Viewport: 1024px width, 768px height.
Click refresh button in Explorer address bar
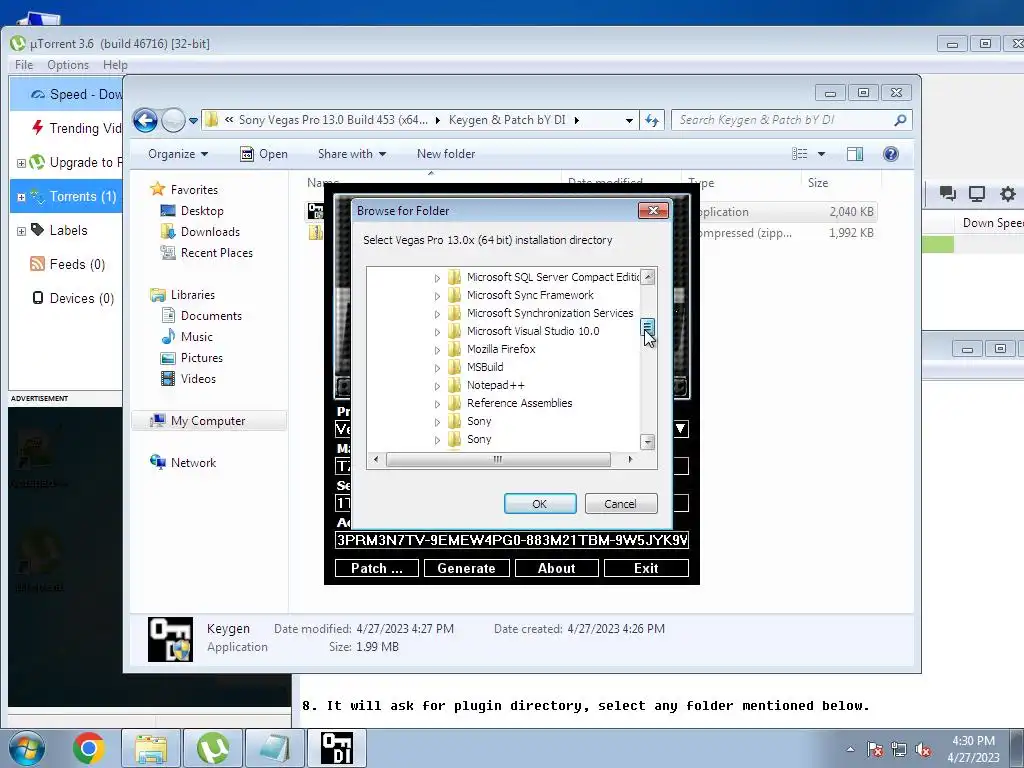click(652, 120)
